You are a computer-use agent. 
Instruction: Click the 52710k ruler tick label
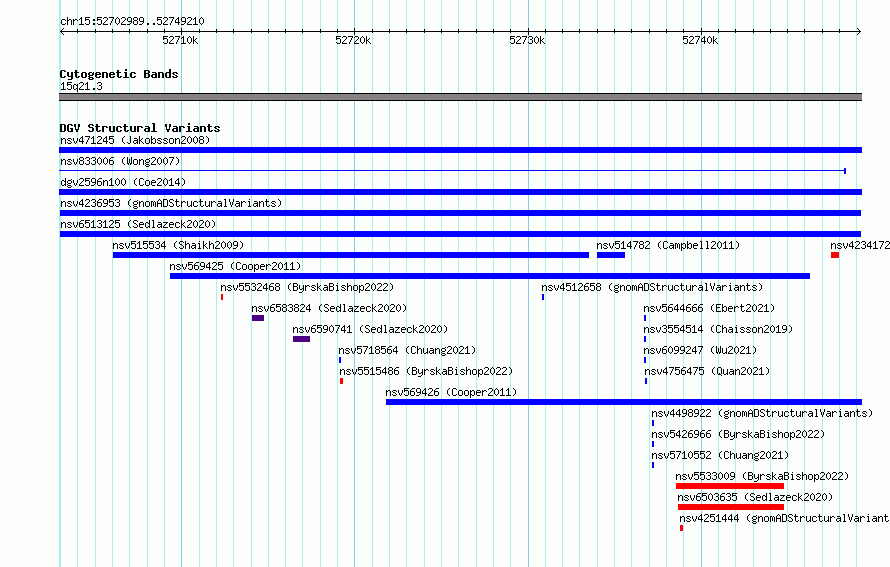point(180,40)
